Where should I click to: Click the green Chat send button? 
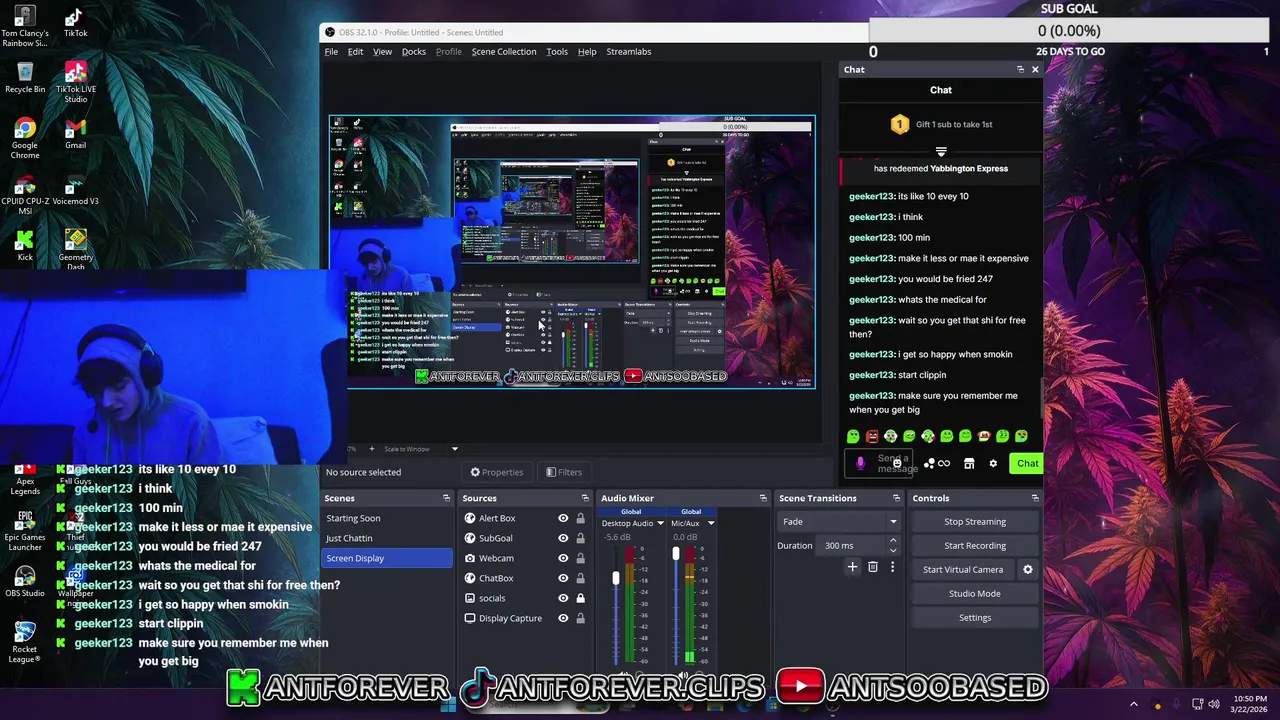(x=1027, y=463)
